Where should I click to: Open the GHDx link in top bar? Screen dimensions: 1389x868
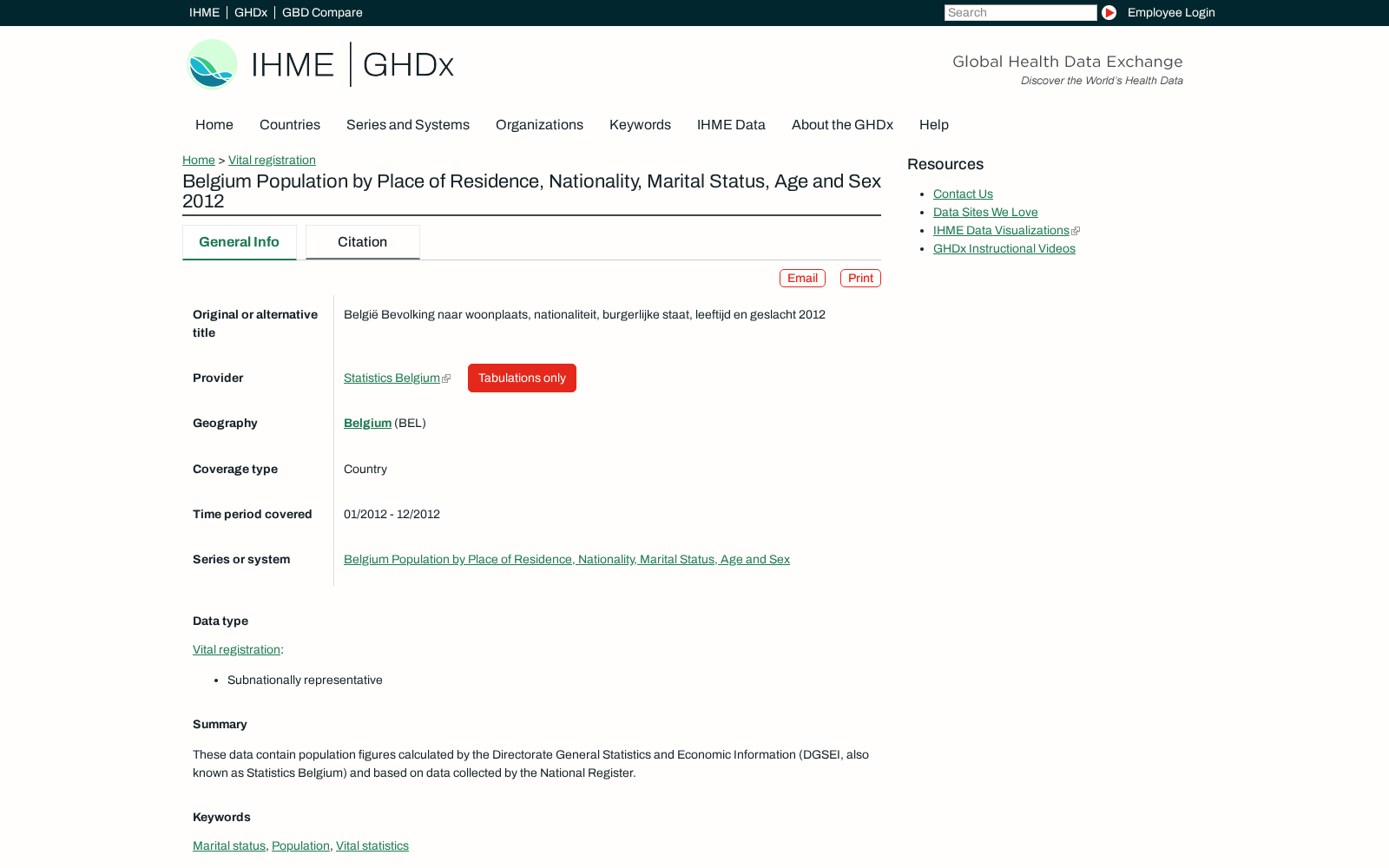[x=251, y=12]
